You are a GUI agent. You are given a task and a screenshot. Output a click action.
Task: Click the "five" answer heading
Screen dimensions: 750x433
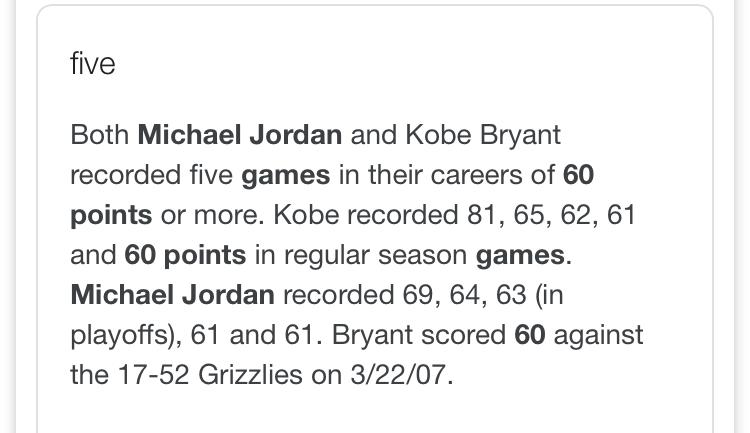(93, 64)
